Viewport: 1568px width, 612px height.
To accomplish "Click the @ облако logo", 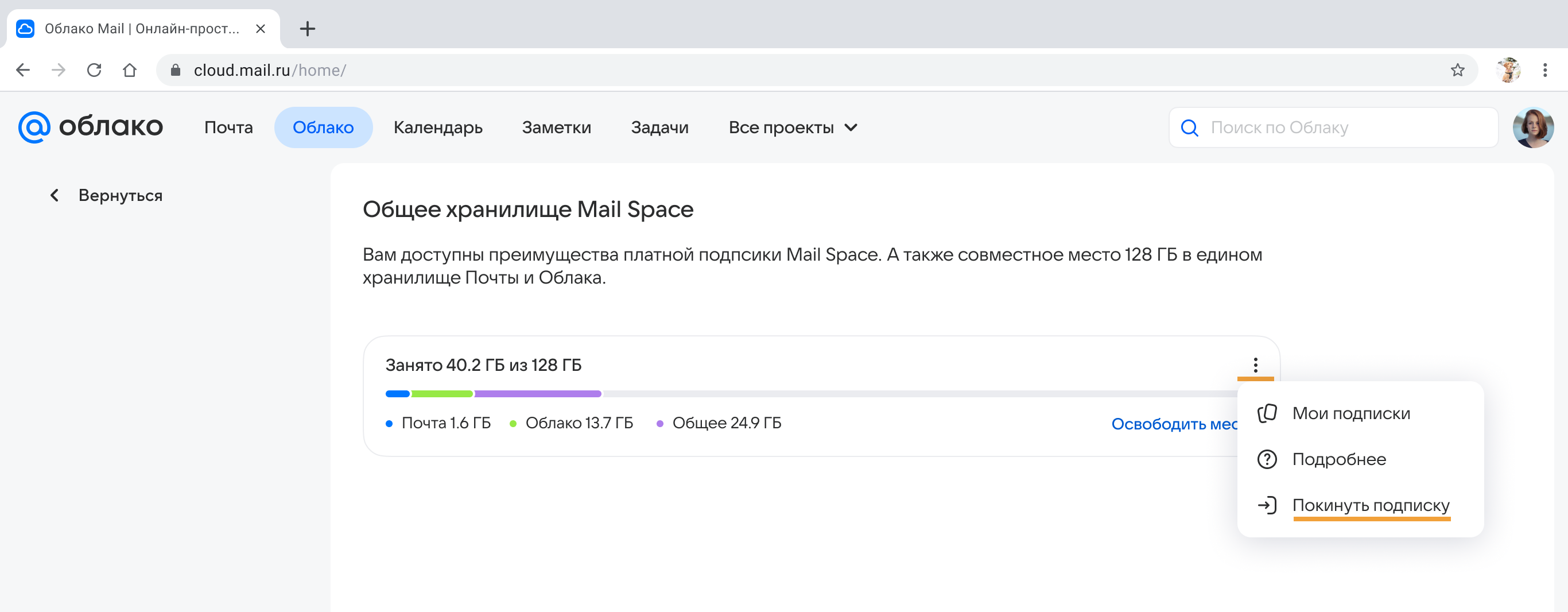I will click(91, 127).
